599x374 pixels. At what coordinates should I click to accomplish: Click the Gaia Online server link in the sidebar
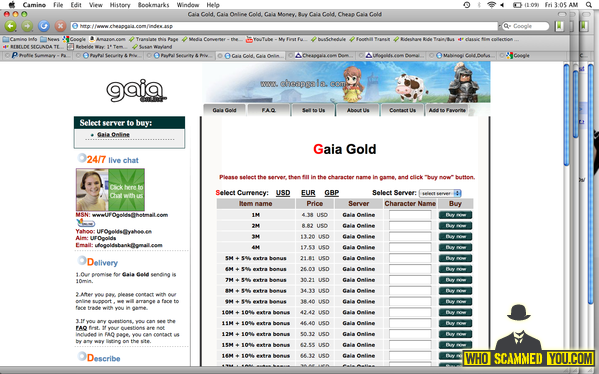(x=113, y=134)
